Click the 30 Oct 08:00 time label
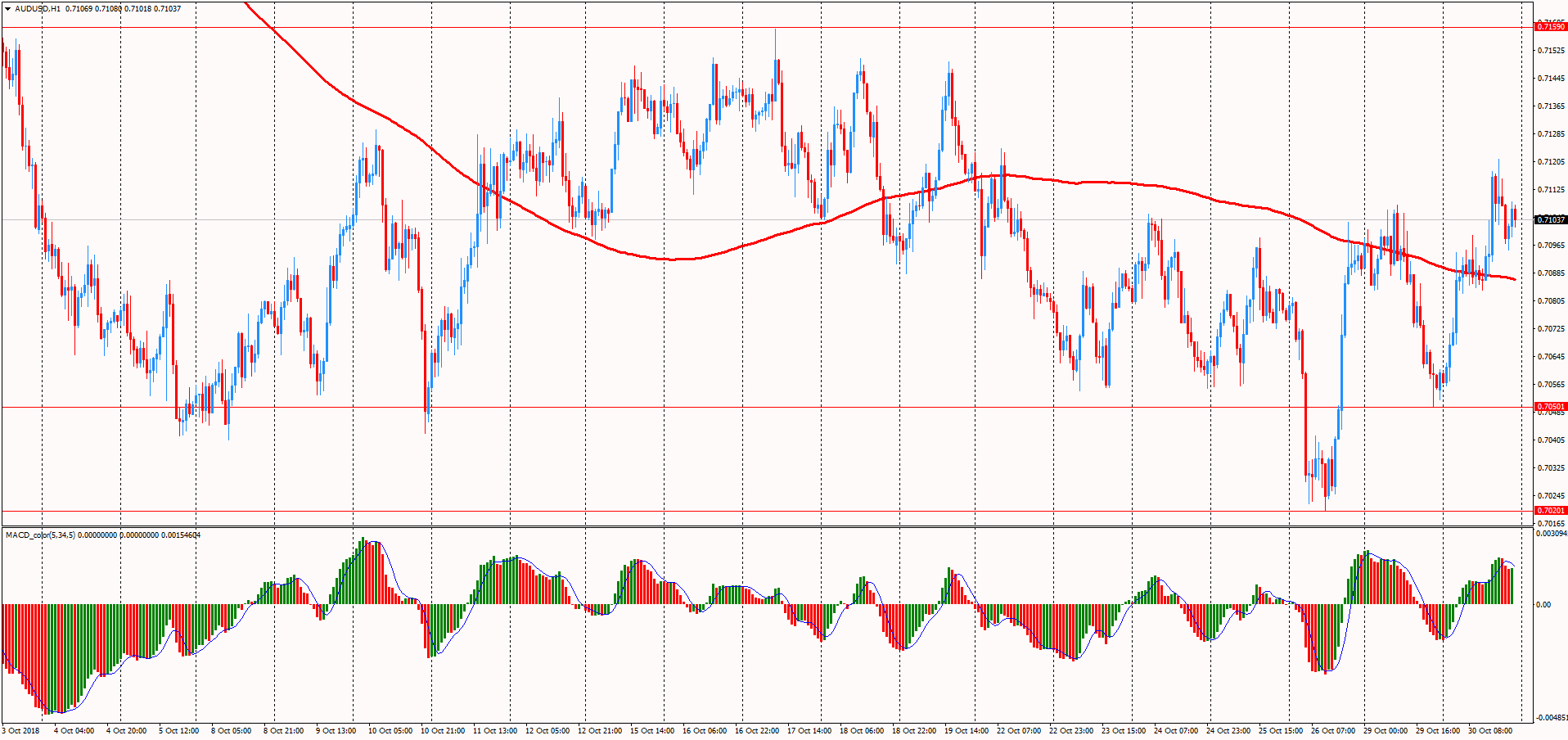Image resolution: width=1568 pixels, height=740 pixels. click(x=1490, y=730)
